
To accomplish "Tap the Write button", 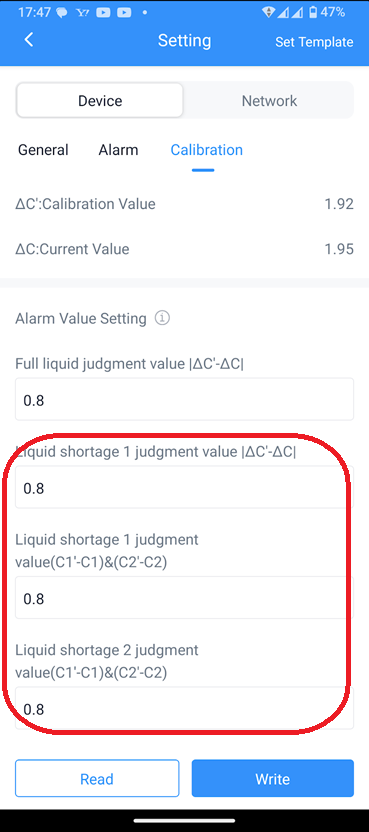I will point(272,778).
